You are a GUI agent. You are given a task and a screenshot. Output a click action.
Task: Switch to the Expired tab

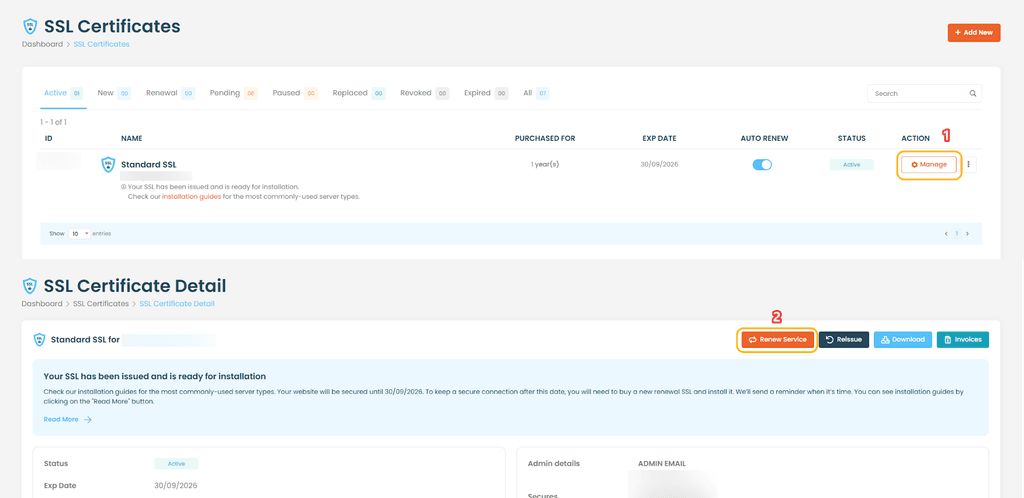(x=486, y=93)
